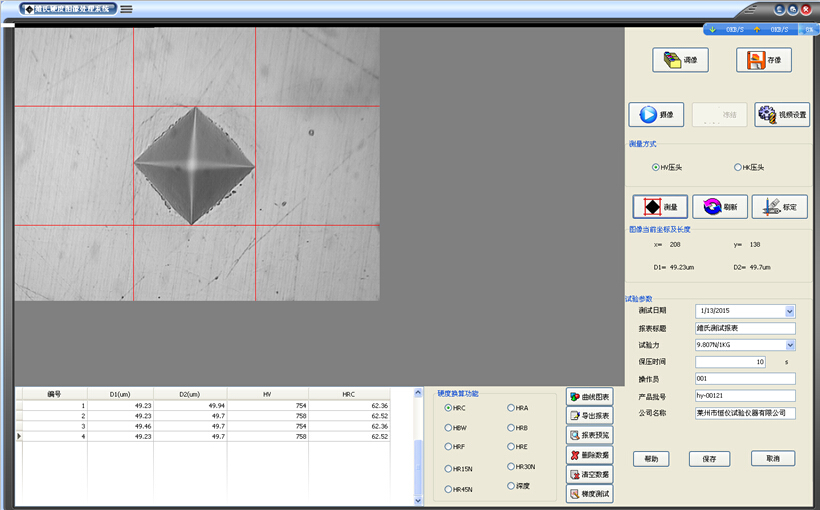Open the 曲线图表 curve chart
The height and width of the screenshot is (510, 820).
589,397
